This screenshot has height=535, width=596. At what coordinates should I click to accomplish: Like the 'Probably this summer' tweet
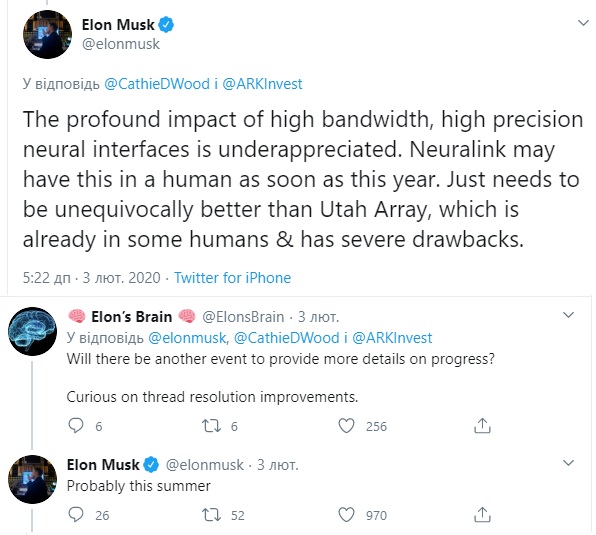pyautogui.click(x=346, y=515)
